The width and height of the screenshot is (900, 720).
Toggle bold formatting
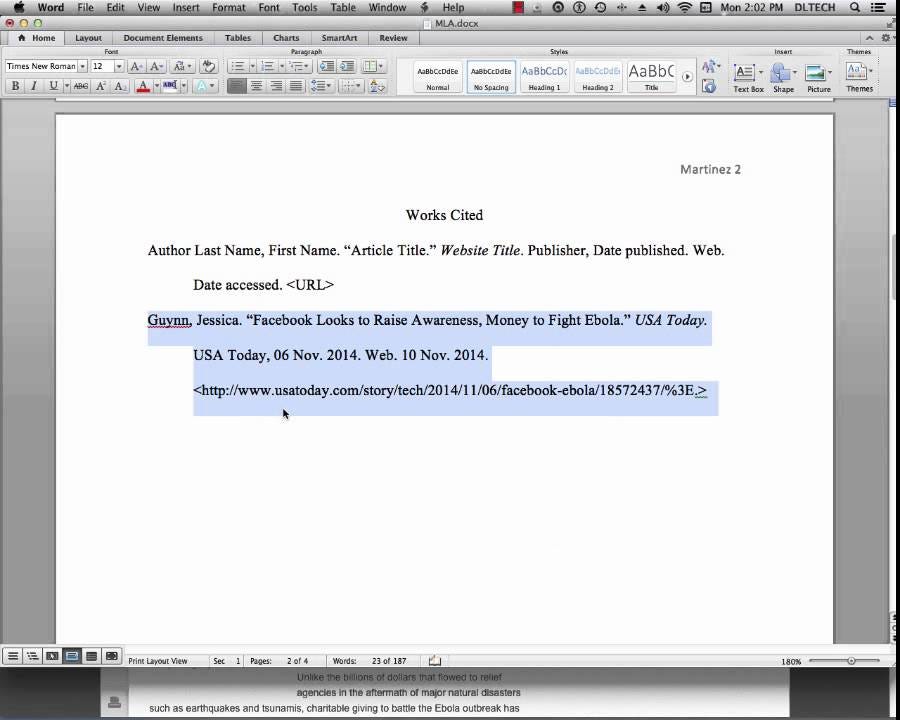[x=16, y=87]
